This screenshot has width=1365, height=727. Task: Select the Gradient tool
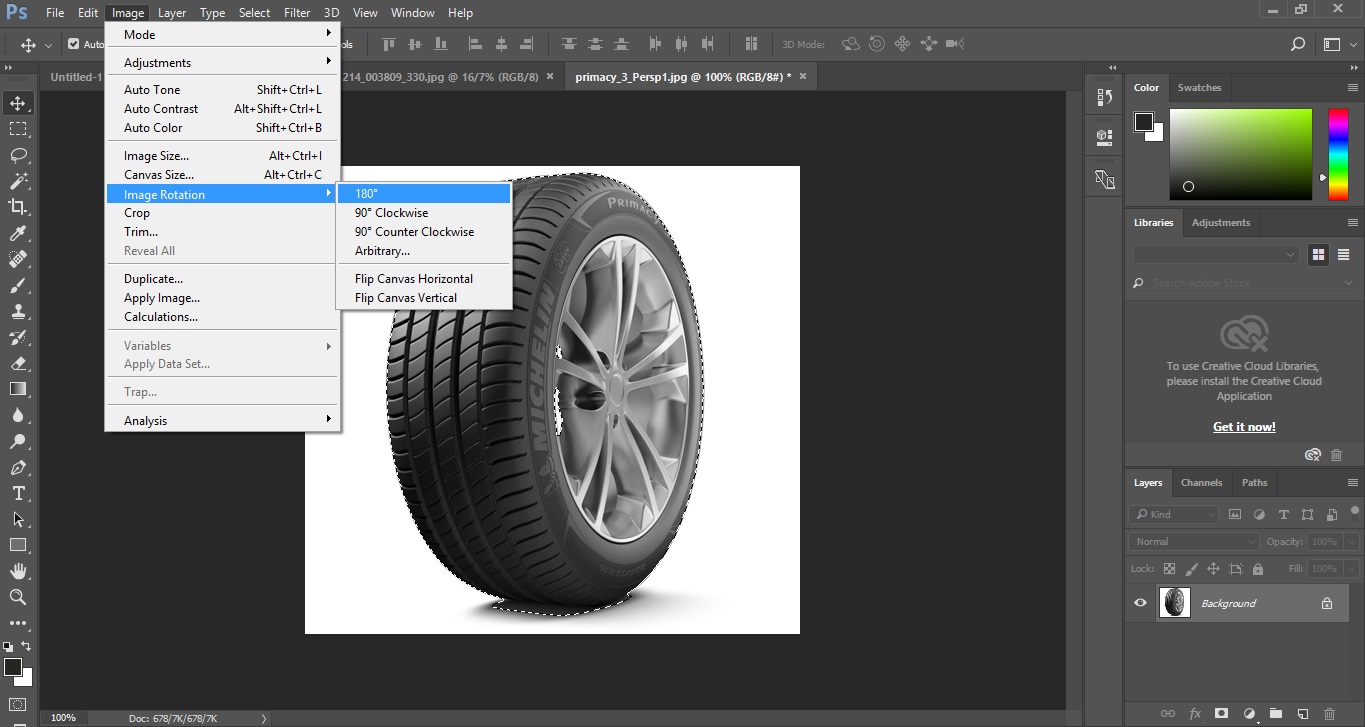(x=18, y=389)
